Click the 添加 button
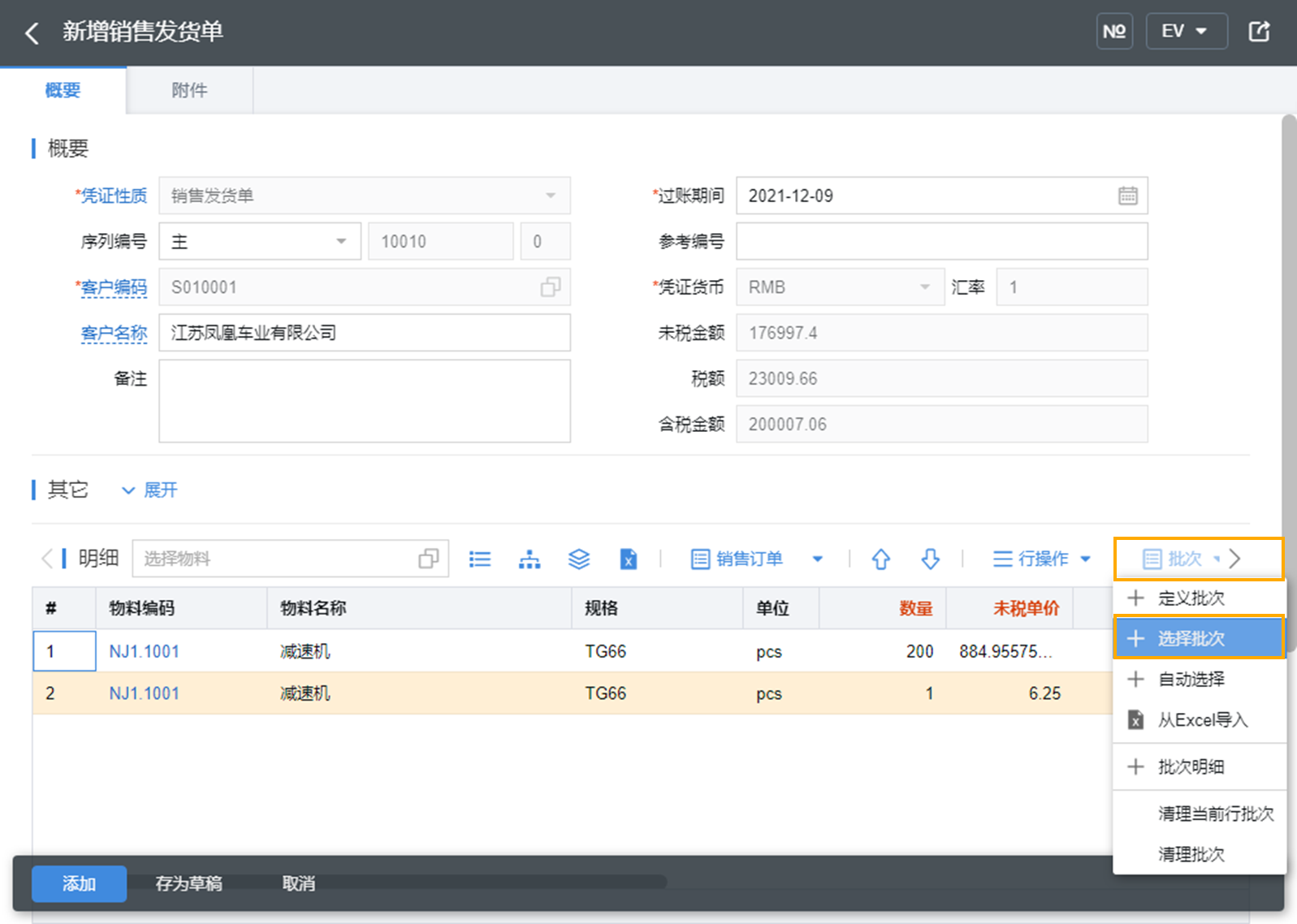Viewport: 1297px width, 924px height. tap(79, 883)
